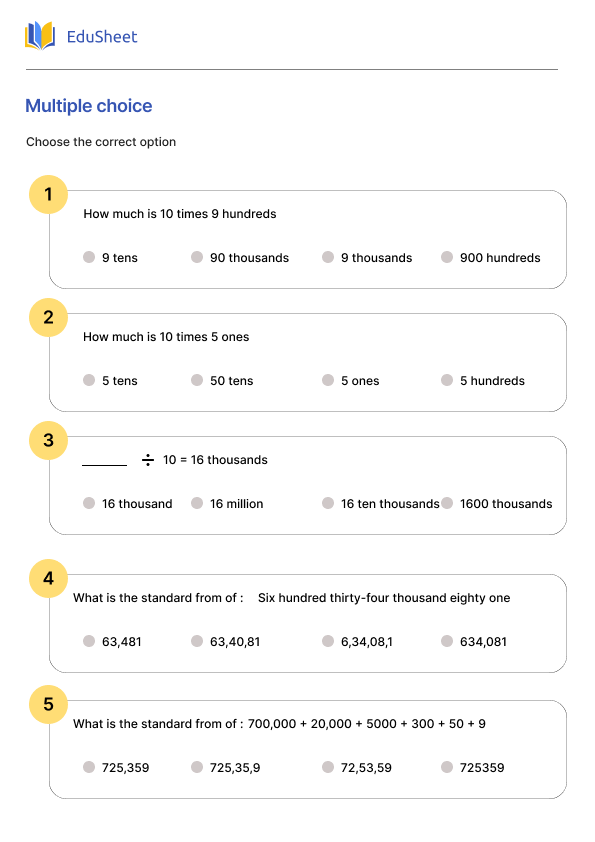Click the blank answer line in question 3

[104, 464]
